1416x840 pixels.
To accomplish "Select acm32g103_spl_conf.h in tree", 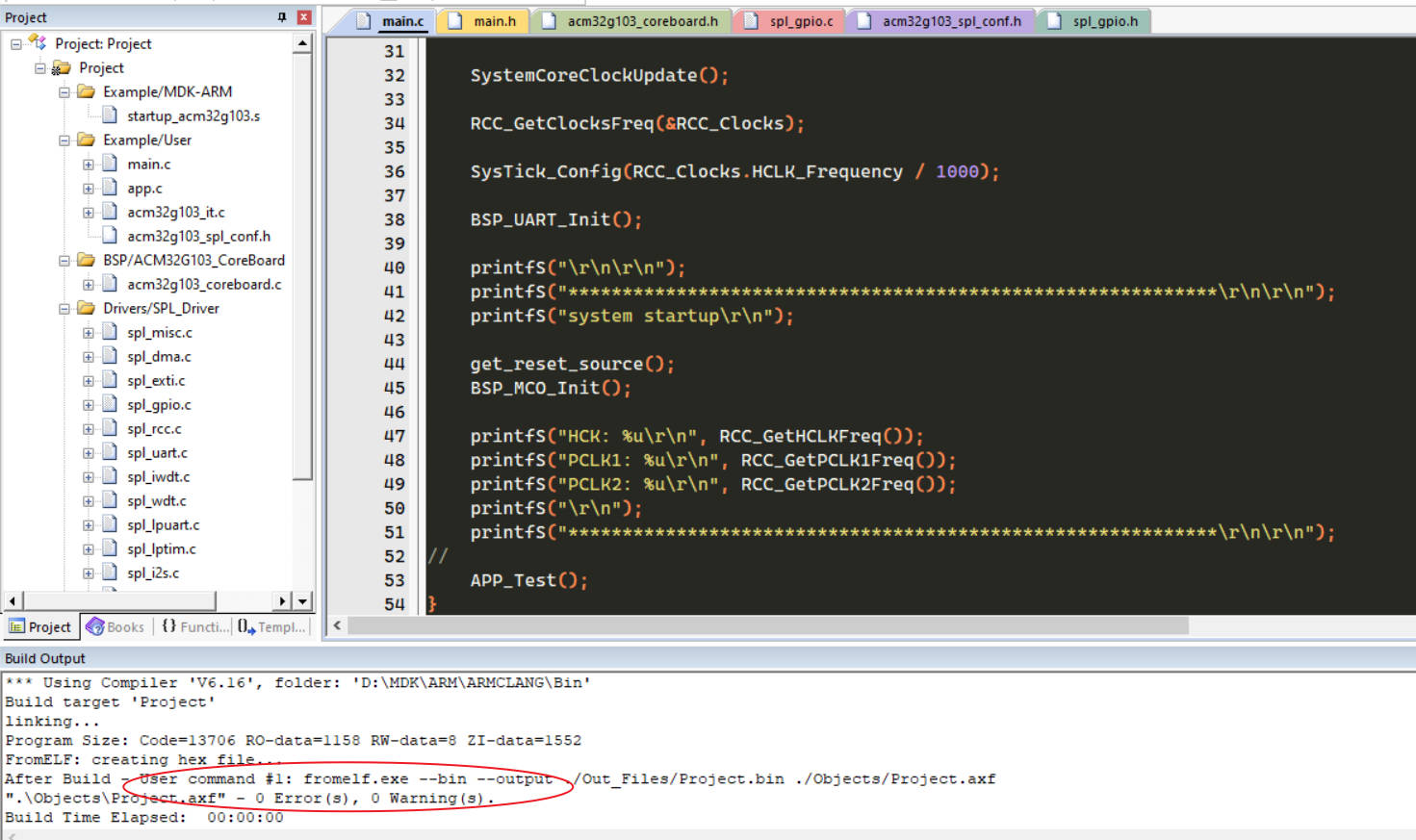I will 198,236.
